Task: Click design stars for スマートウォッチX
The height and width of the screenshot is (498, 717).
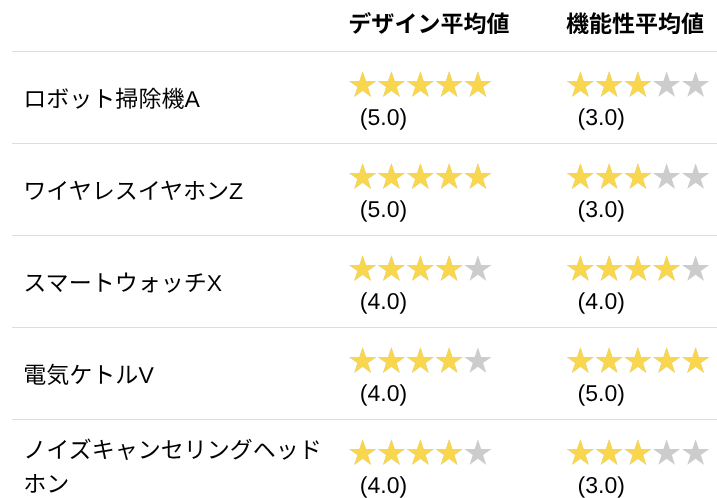Action: 420,269
